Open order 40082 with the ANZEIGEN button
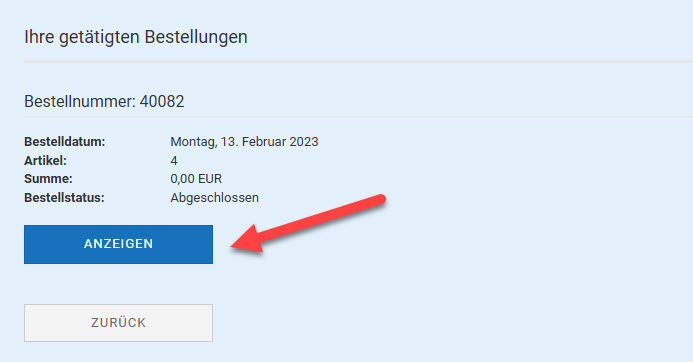The image size is (693, 362). click(118, 244)
